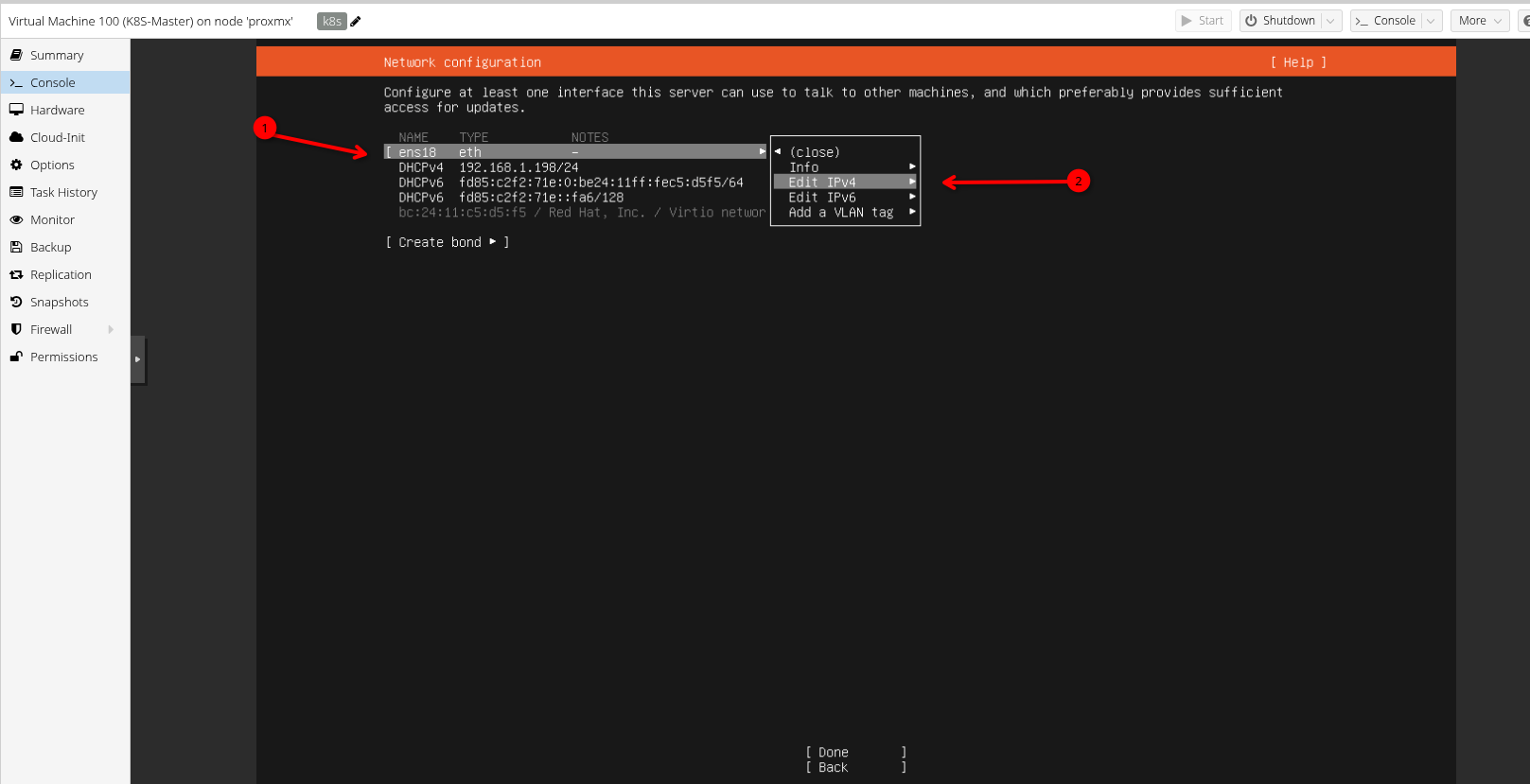Click Back in the installer
The height and width of the screenshot is (784, 1530).
pos(856,768)
